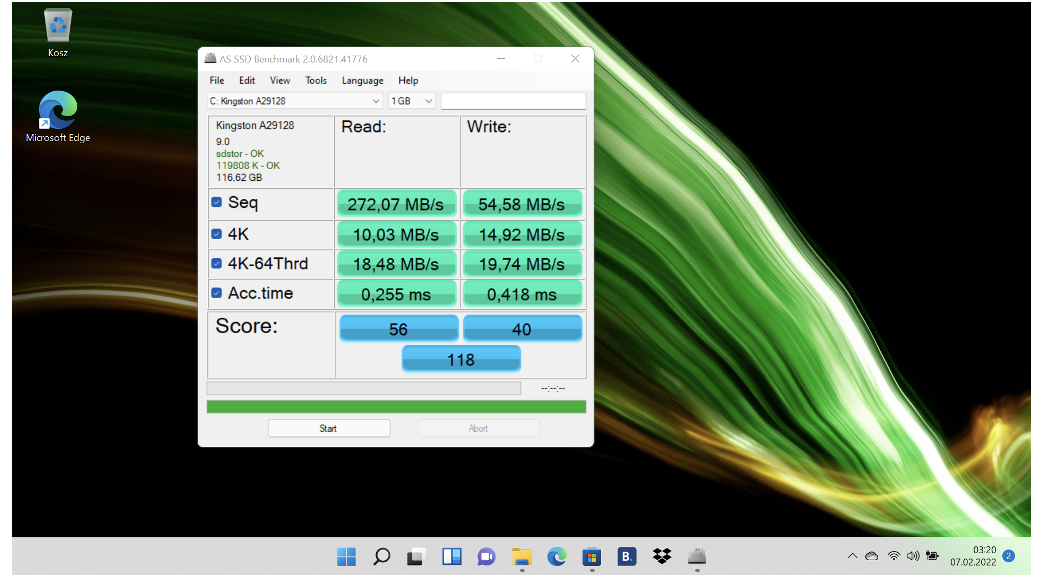1044x586 pixels.
Task: Open taskbar Search magnifier
Action: (x=382, y=557)
